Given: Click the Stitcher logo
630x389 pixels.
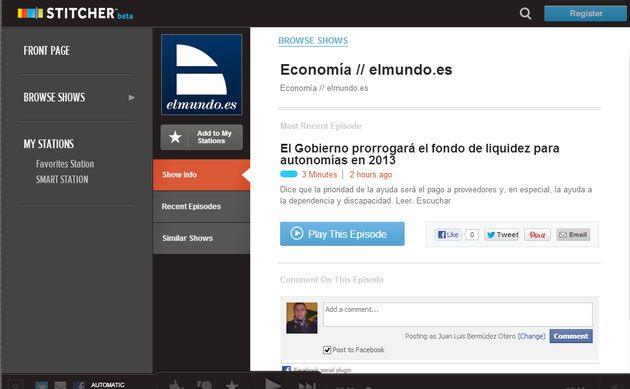Looking at the screenshot, I should pos(76,14).
